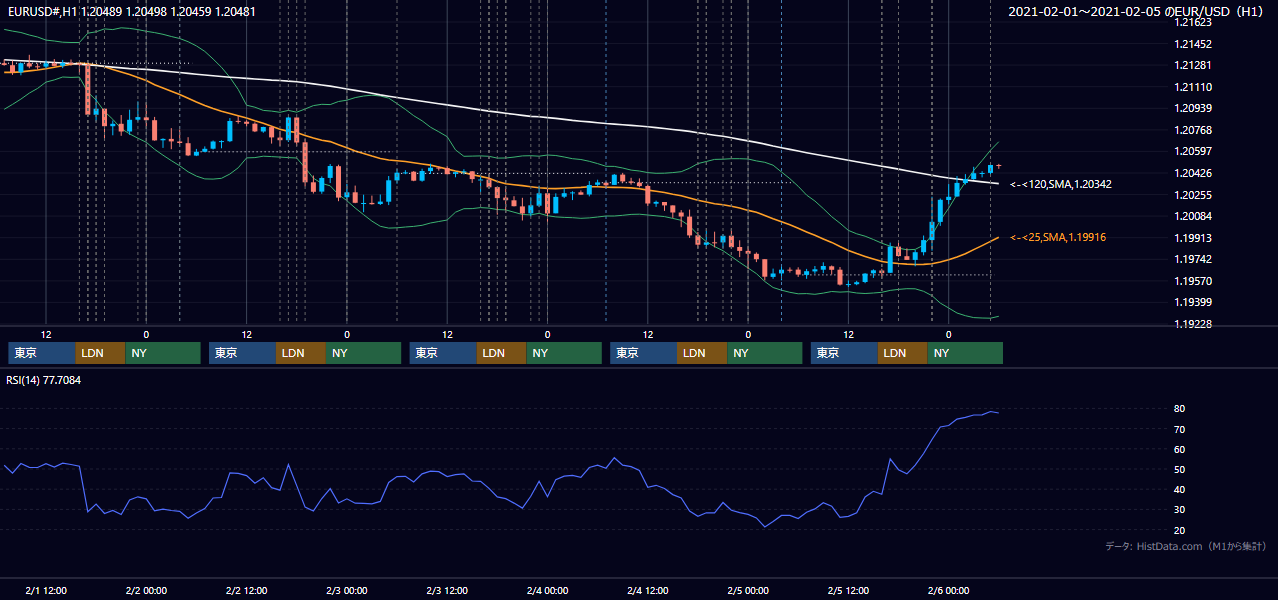The height and width of the screenshot is (600, 1278).
Task: Select the 120 SMA label reading 1.20342
Action: pyautogui.click(x=1061, y=184)
